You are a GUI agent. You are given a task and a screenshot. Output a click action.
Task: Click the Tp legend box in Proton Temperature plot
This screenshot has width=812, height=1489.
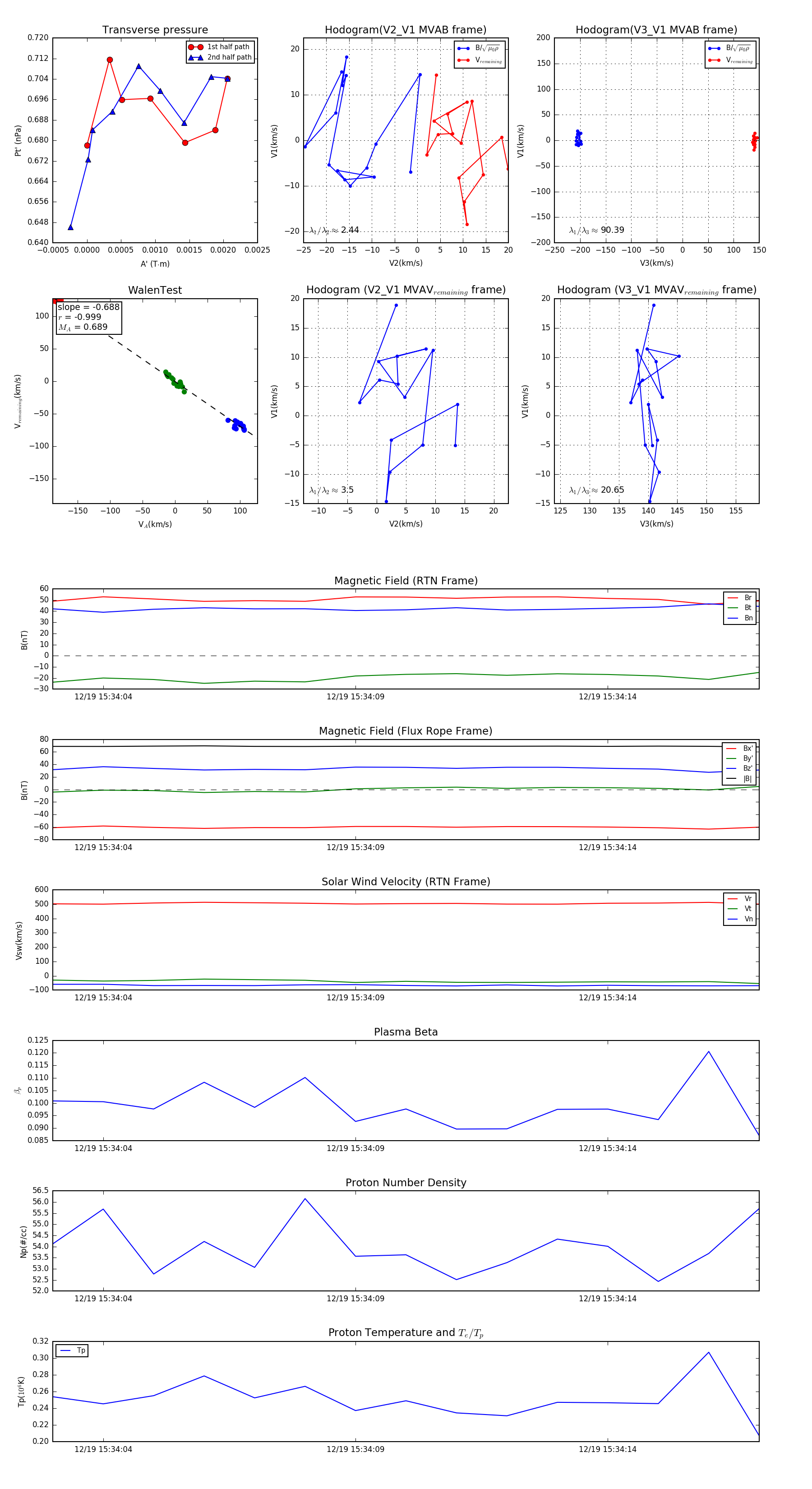click(x=72, y=1350)
